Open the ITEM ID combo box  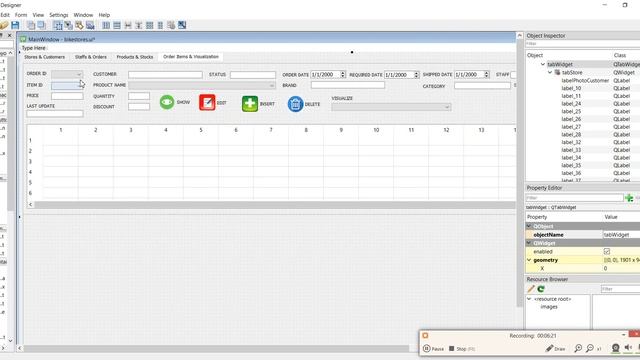tap(67, 85)
